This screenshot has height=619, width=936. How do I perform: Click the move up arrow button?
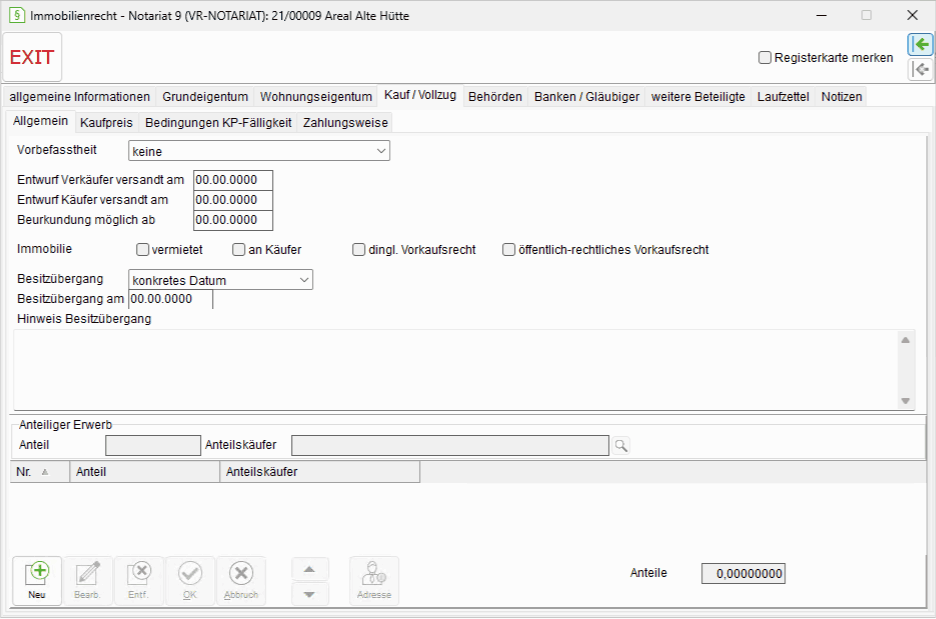pyautogui.click(x=309, y=569)
